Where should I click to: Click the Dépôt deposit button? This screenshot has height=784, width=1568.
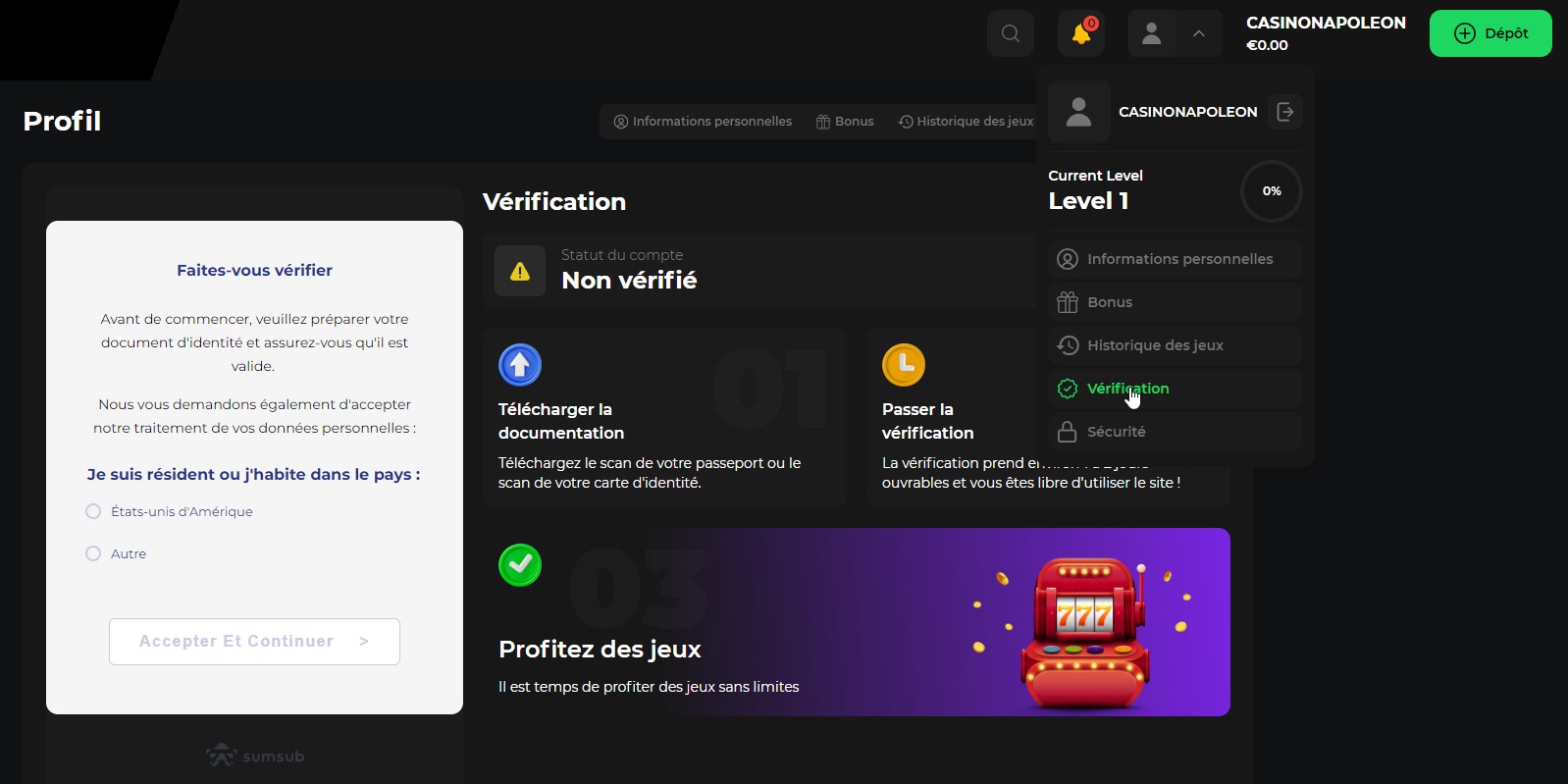(x=1490, y=33)
